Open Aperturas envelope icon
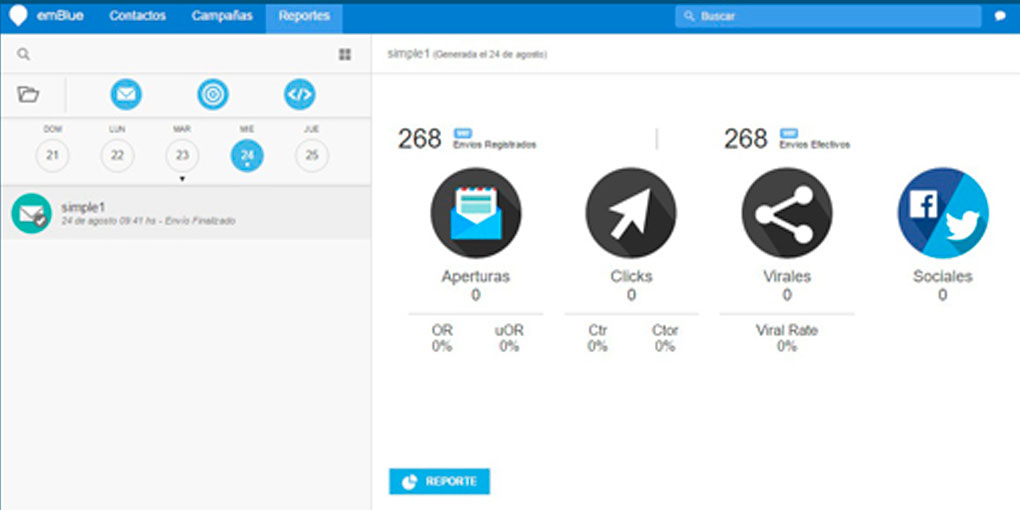 point(475,213)
